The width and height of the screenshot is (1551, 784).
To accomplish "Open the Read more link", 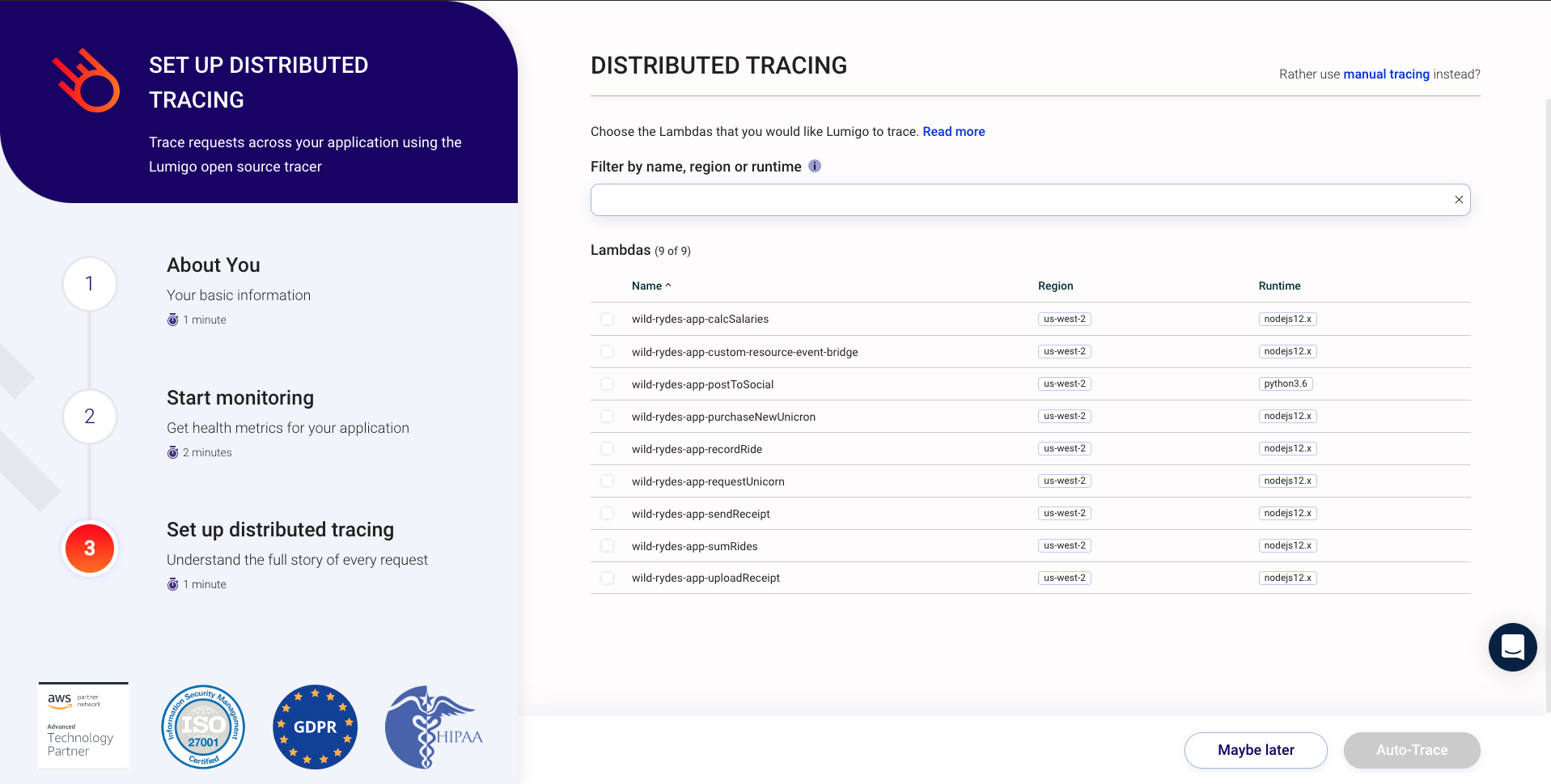I will (x=954, y=132).
